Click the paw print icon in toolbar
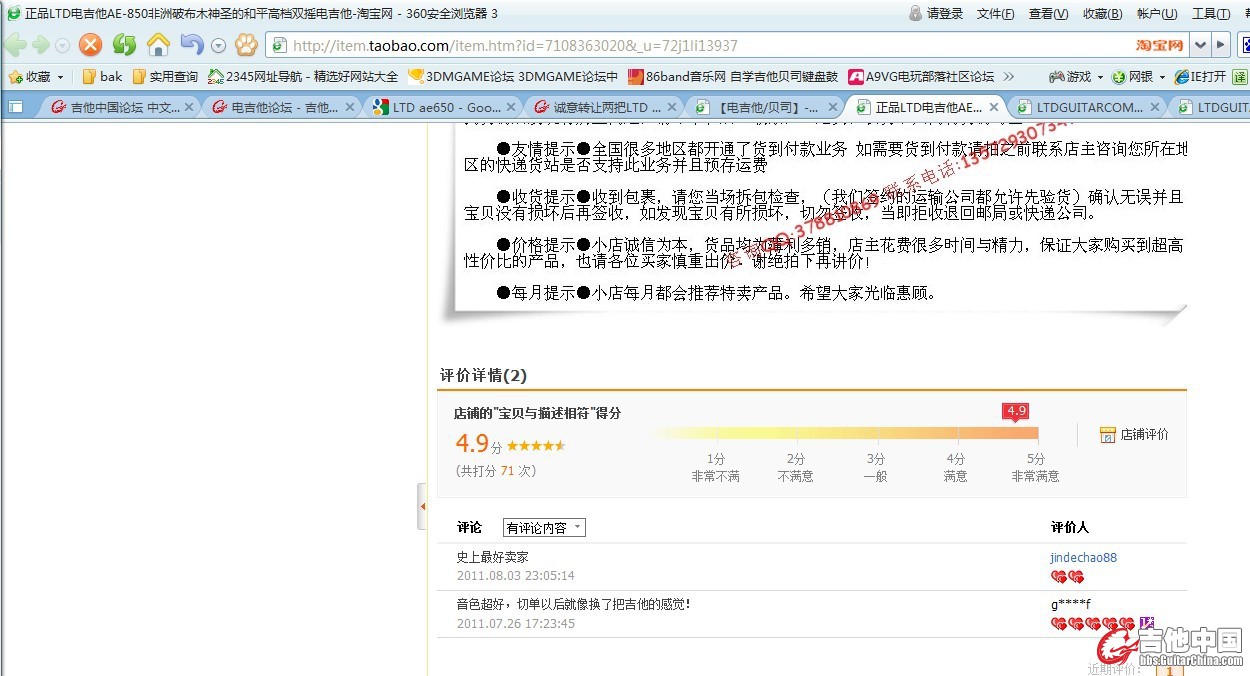 (x=246, y=45)
